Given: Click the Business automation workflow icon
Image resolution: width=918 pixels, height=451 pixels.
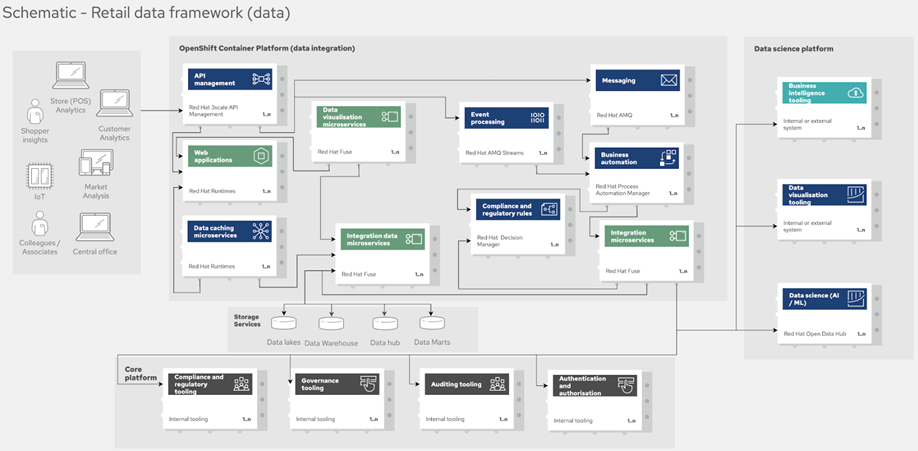Looking at the screenshot, I should coord(668,158).
